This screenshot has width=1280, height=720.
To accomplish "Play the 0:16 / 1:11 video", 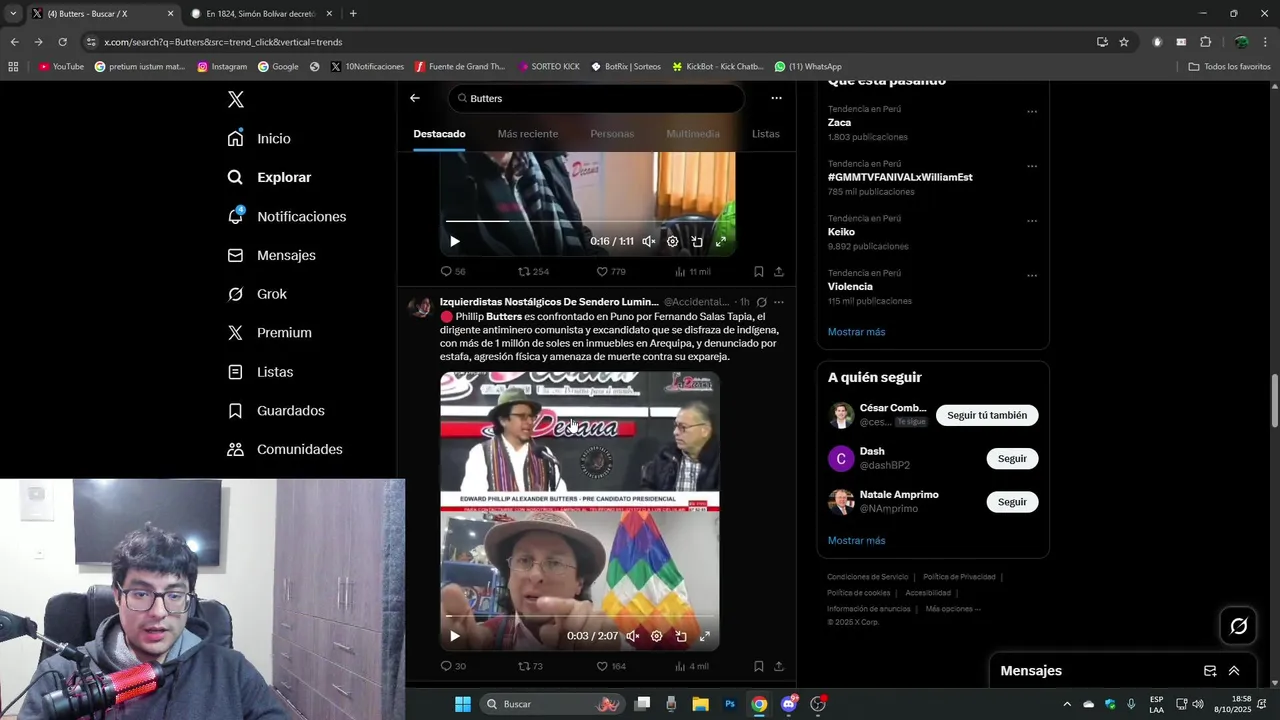I will click(455, 241).
